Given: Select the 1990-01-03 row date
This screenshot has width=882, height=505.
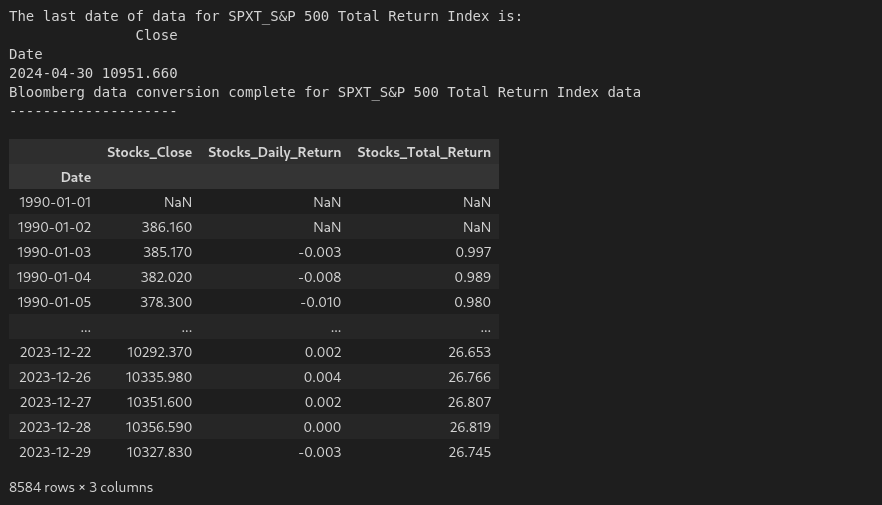Looking at the screenshot, I should pyautogui.click(x=55, y=252).
